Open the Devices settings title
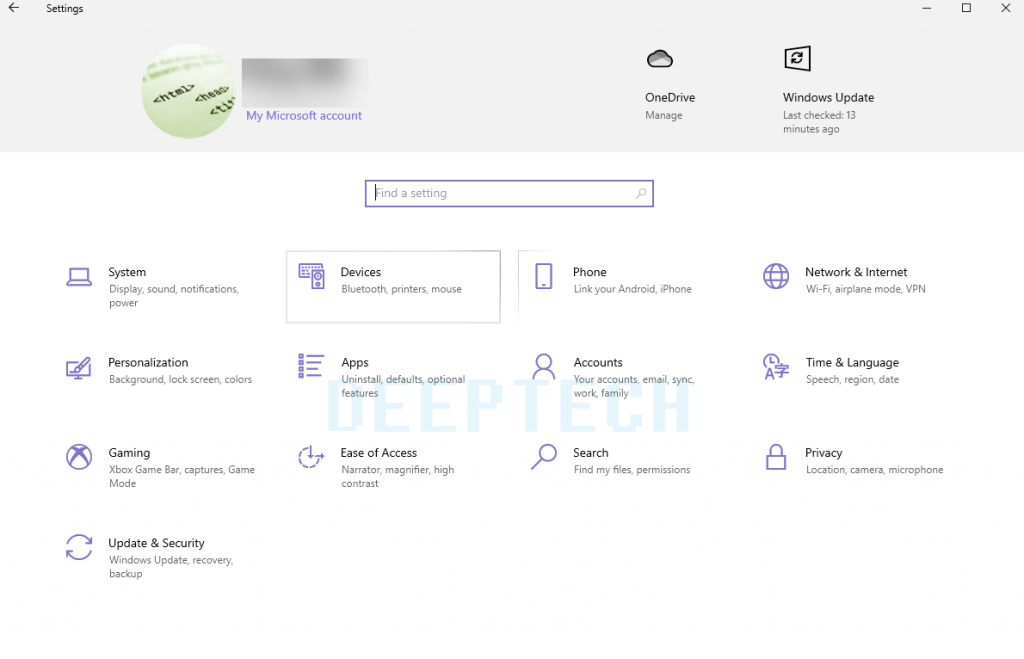The height and width of the screenshot is (659, 1024). pyautogui.click(x=360, y=272)
